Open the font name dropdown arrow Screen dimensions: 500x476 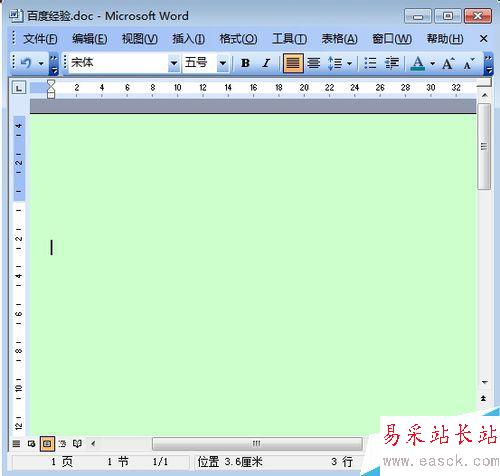coord(174,63)
